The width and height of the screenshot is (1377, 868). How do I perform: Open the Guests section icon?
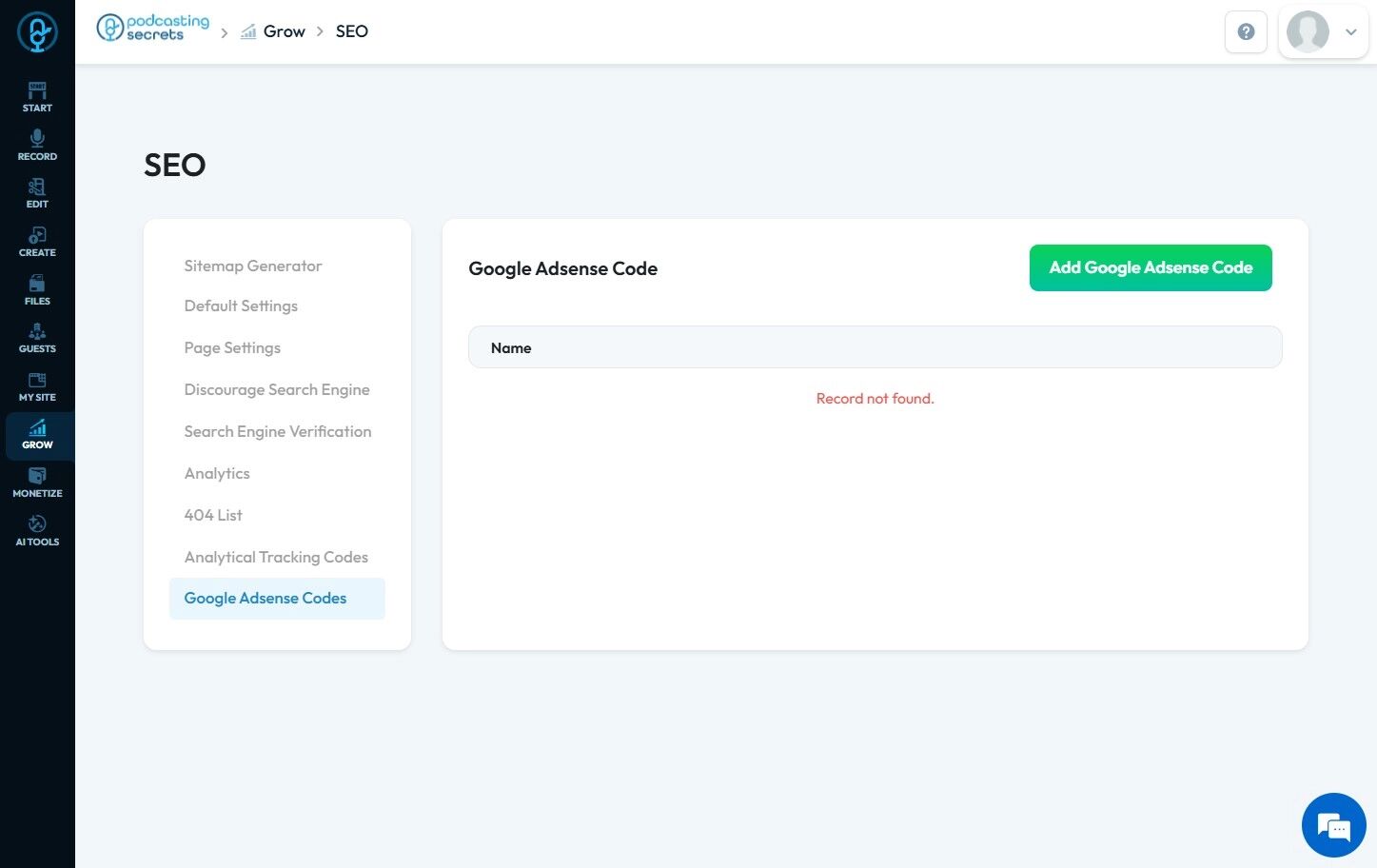tap(37, 338)
